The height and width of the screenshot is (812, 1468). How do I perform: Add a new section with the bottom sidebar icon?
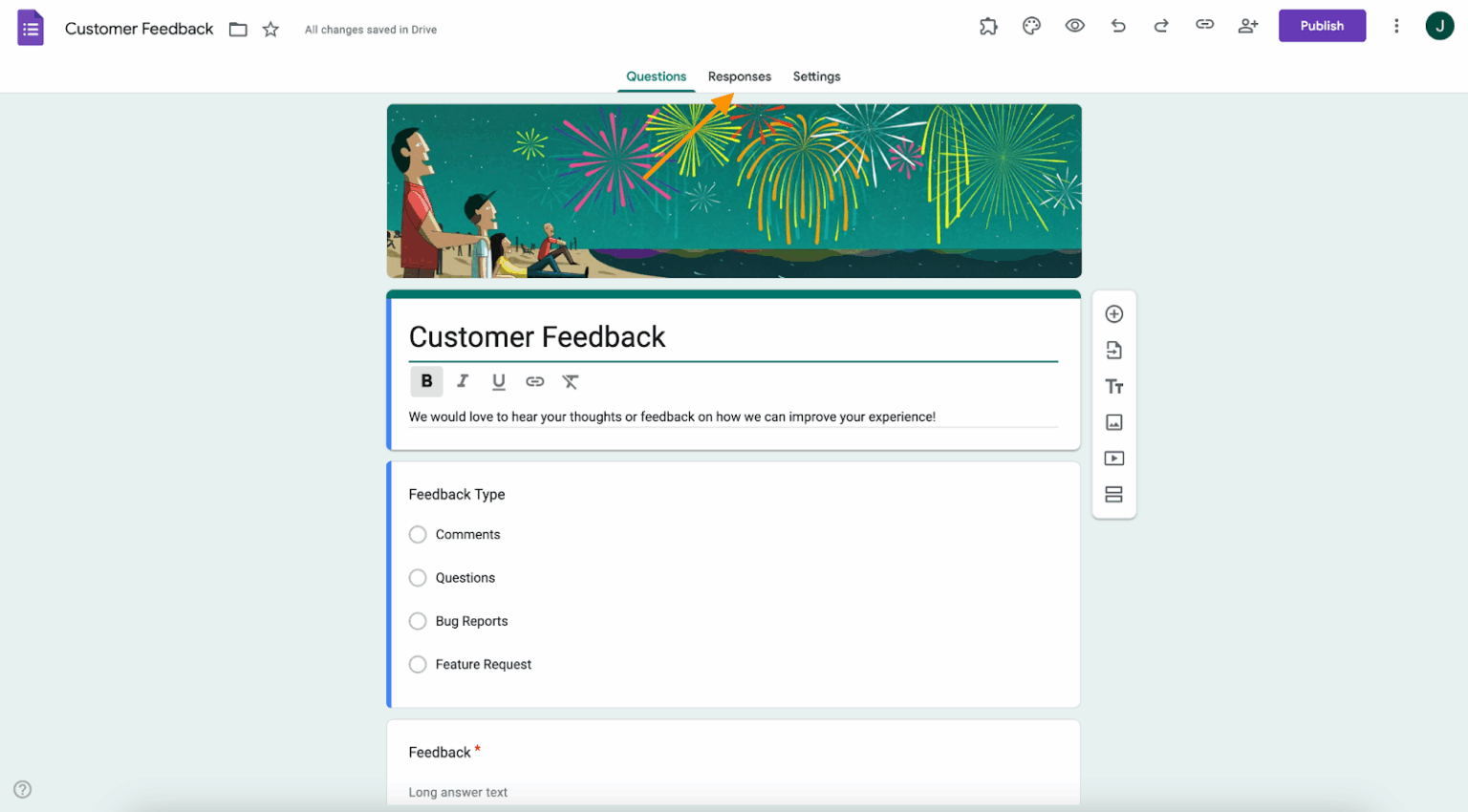[x=1113, y=494]
